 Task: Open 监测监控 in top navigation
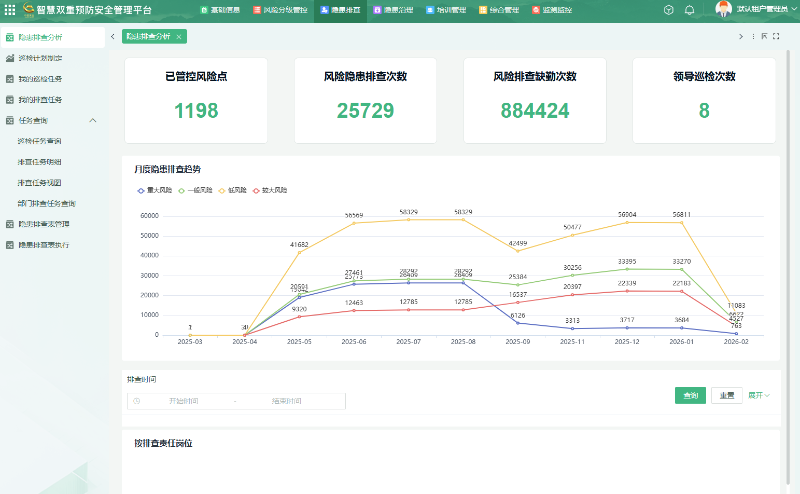(552, 10)
